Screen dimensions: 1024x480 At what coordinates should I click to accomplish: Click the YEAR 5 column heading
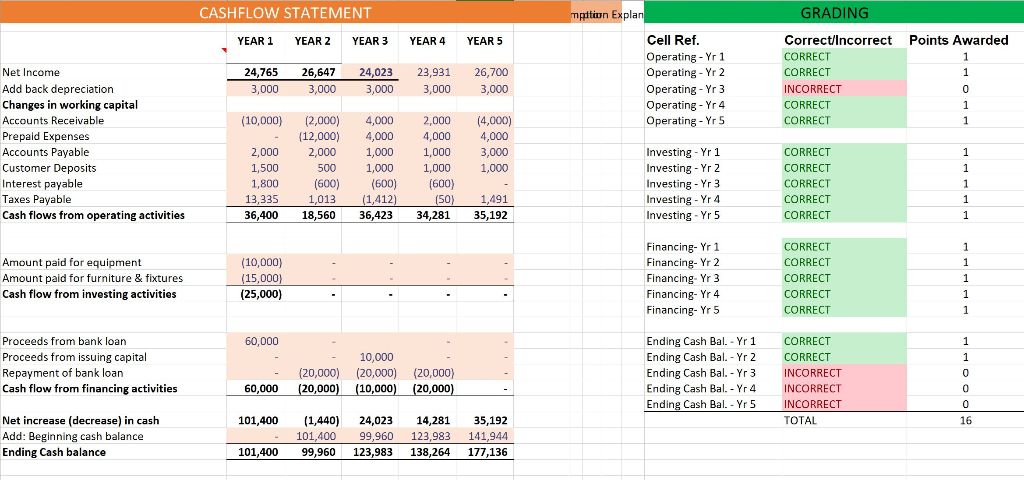(485, 40)
